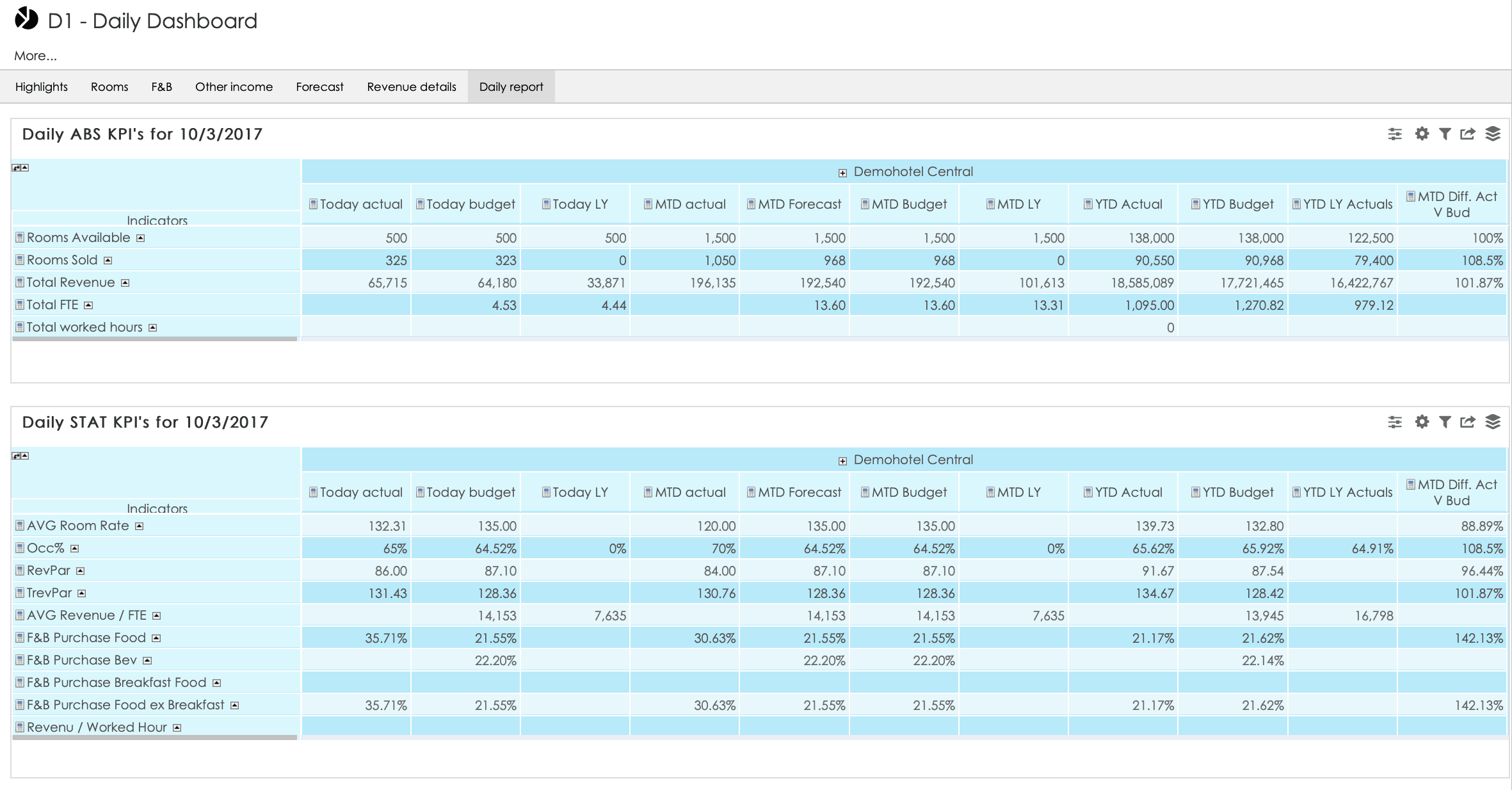
Task: Open sliders options icon in Daily STAT panel
Action: point(1395,422)
